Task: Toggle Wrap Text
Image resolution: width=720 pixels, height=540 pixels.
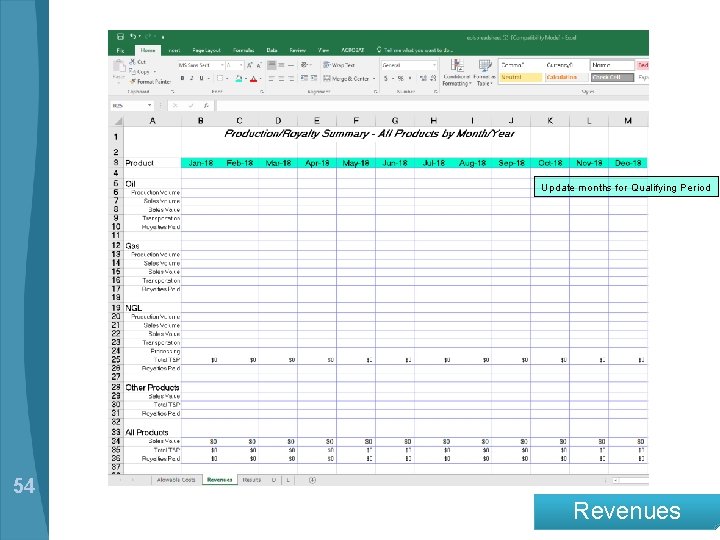Action: coord(339,65)
